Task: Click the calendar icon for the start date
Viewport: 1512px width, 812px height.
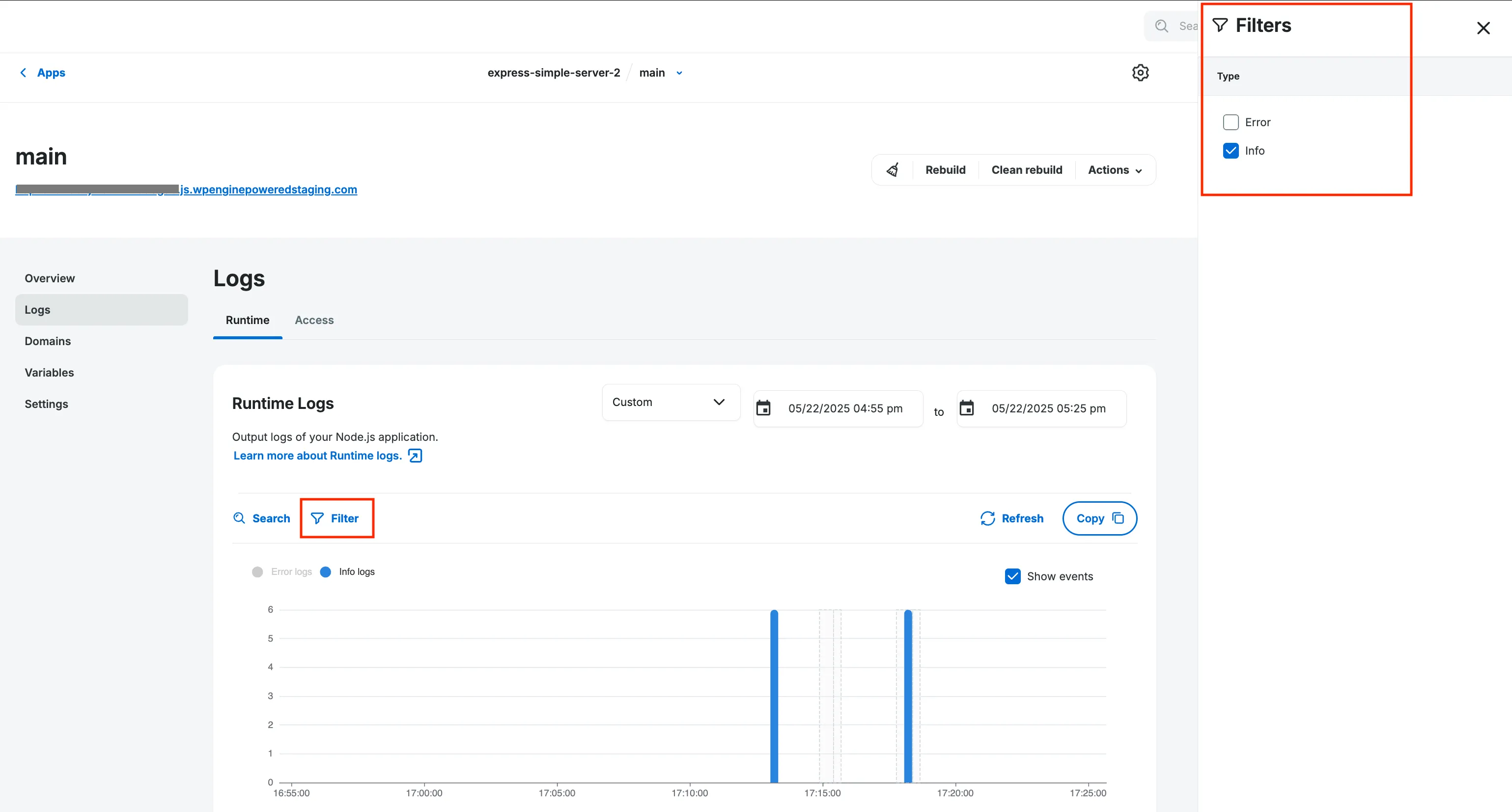Action: point(764,408)
